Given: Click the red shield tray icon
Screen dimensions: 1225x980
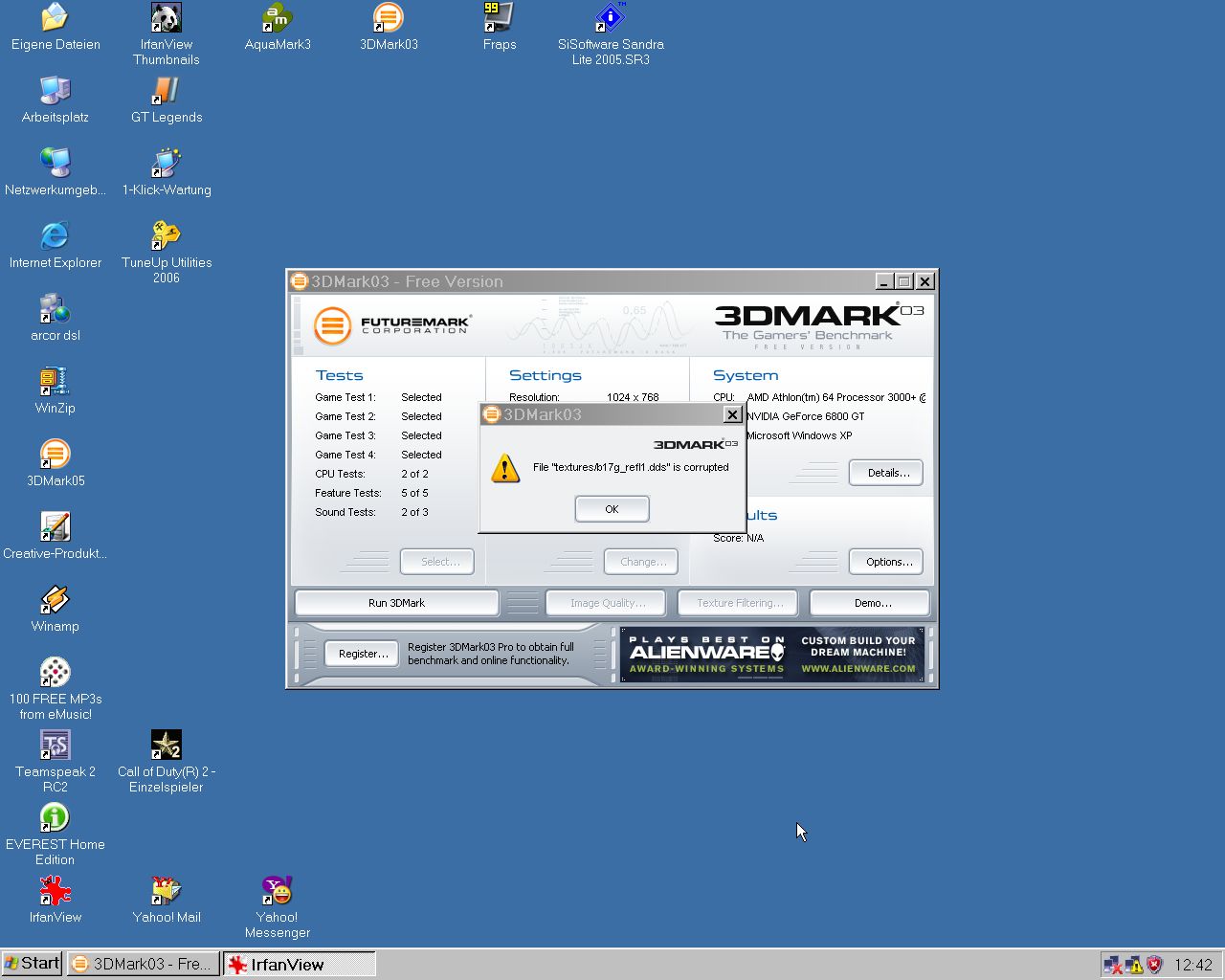Looking at the screenshot, I should (x=1154, y=965).
